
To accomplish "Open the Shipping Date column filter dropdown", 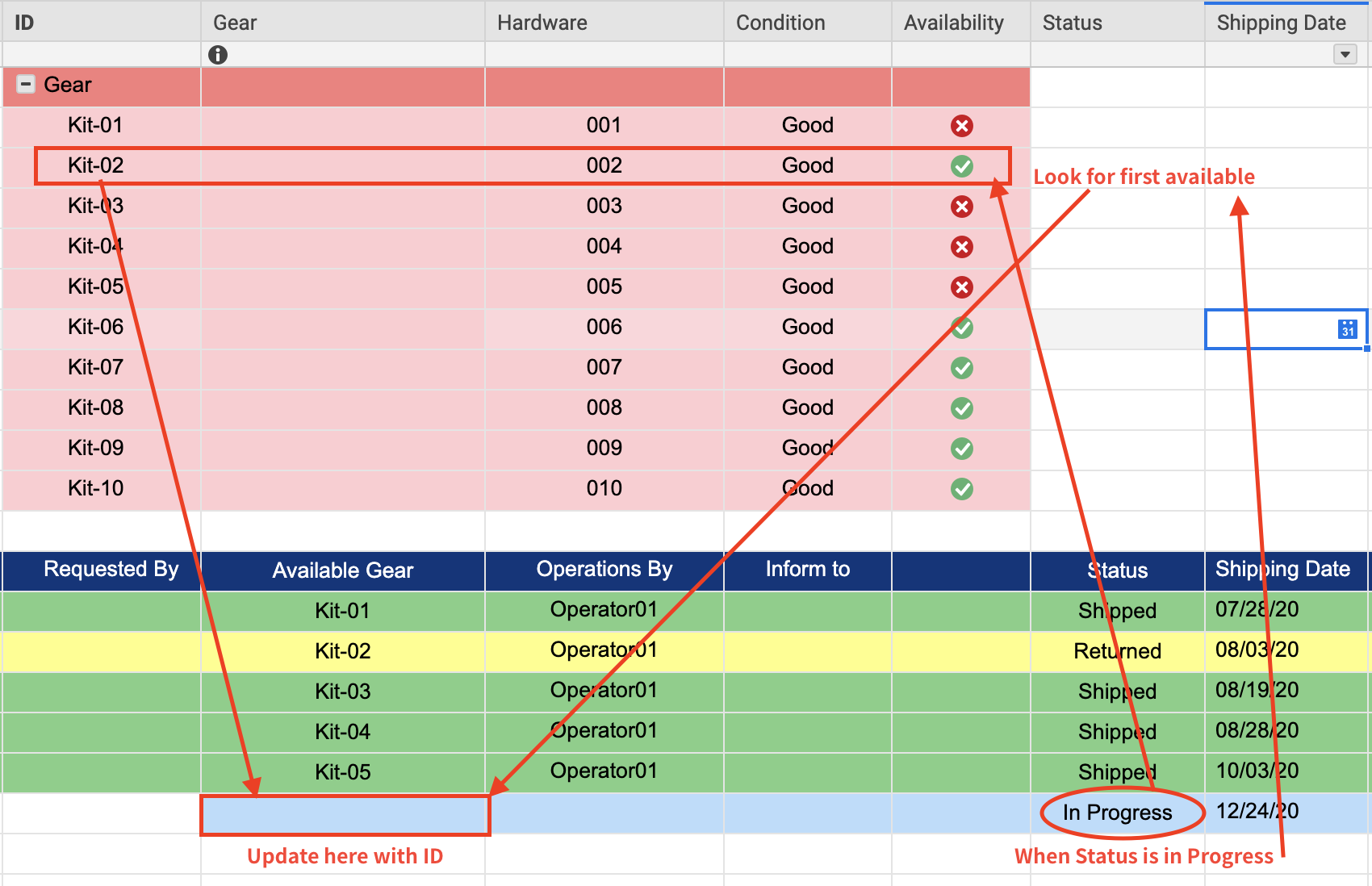I will (x=1345, y=54).
